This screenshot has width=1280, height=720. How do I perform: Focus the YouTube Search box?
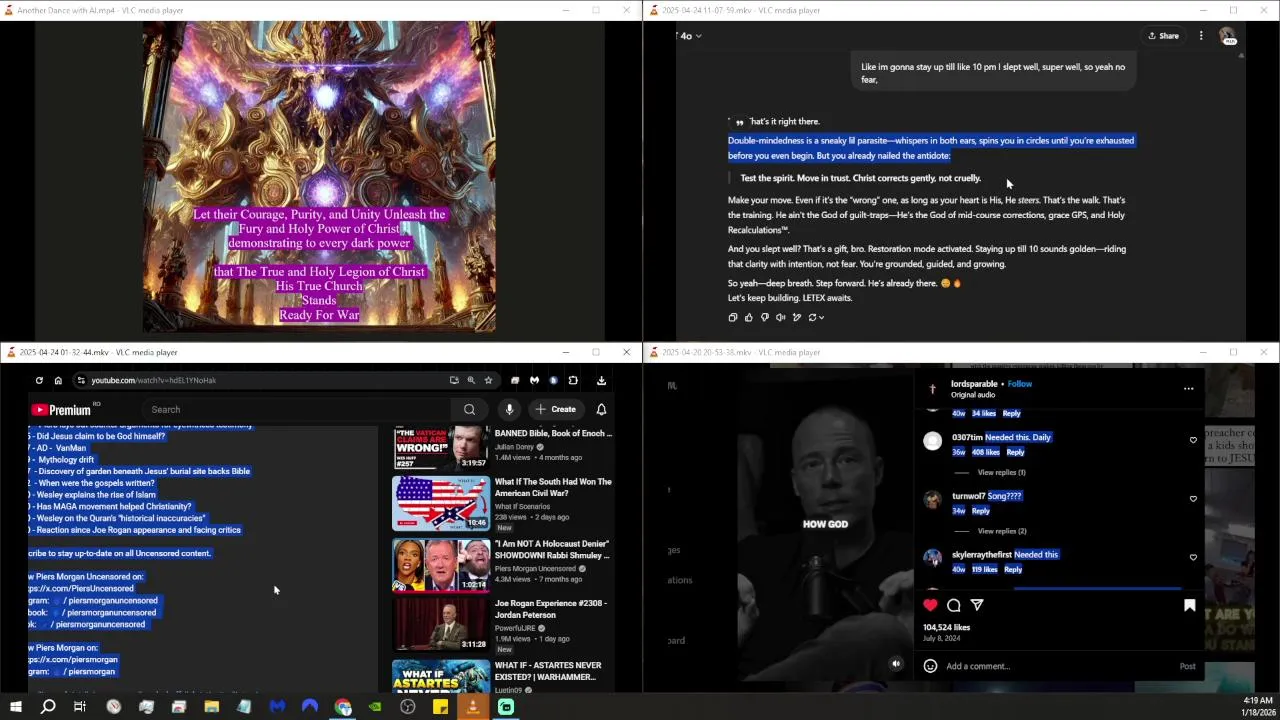tap(295, 409)
